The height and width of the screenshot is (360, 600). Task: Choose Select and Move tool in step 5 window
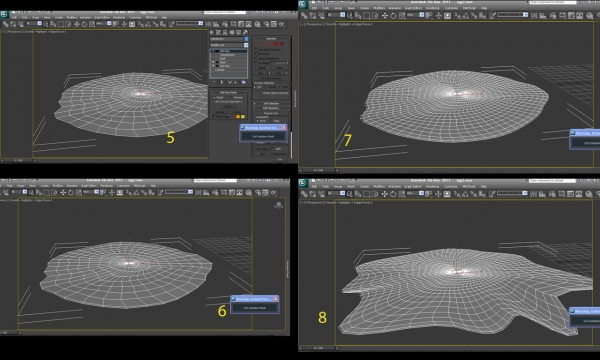click(x=77, y=24)
